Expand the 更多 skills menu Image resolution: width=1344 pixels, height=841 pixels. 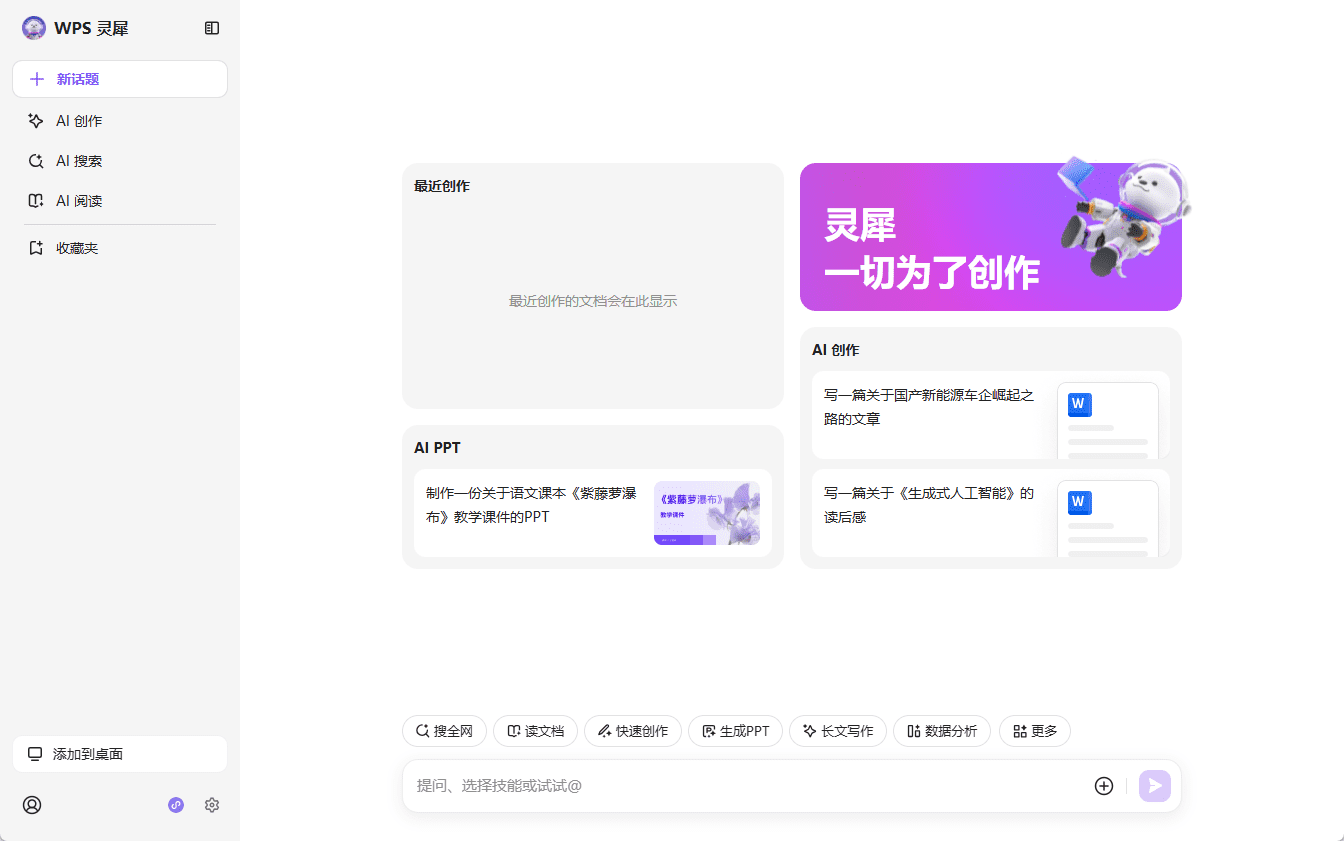tap(1034, 731)
